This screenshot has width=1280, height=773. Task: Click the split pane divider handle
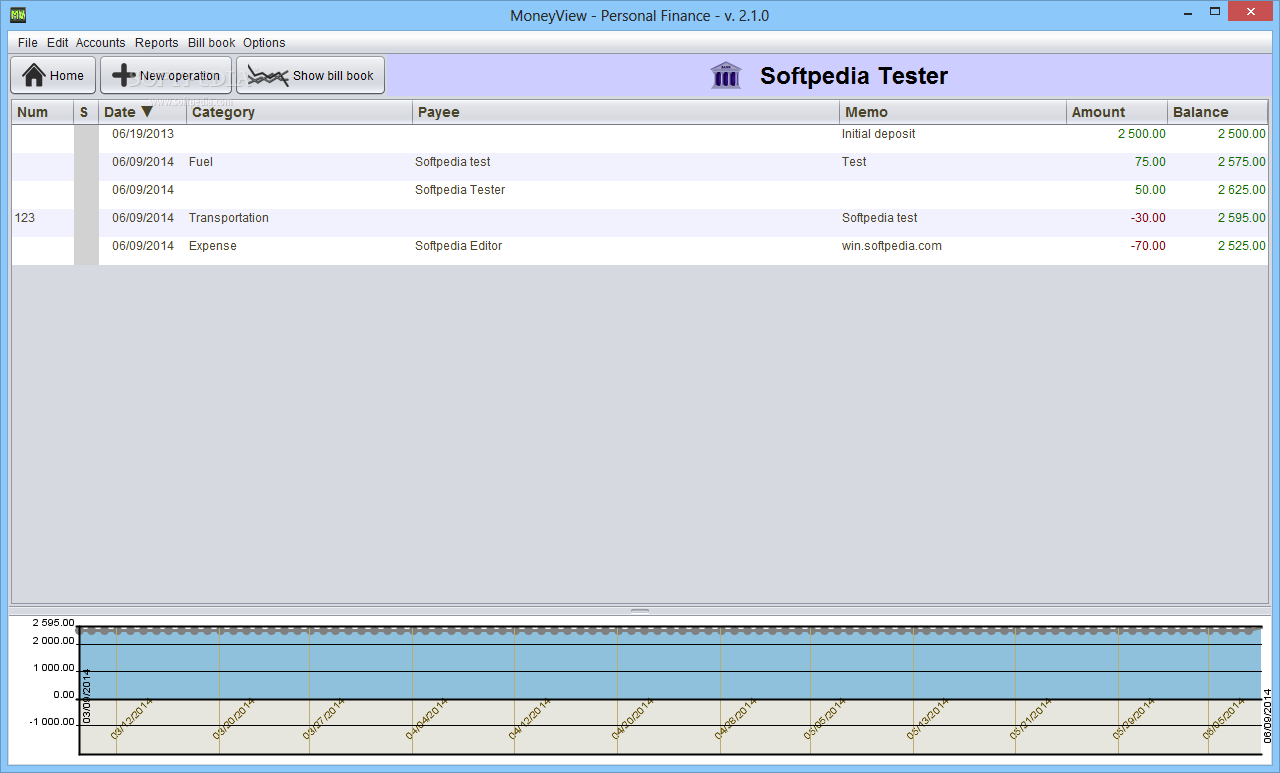click(x=640, y=610)
